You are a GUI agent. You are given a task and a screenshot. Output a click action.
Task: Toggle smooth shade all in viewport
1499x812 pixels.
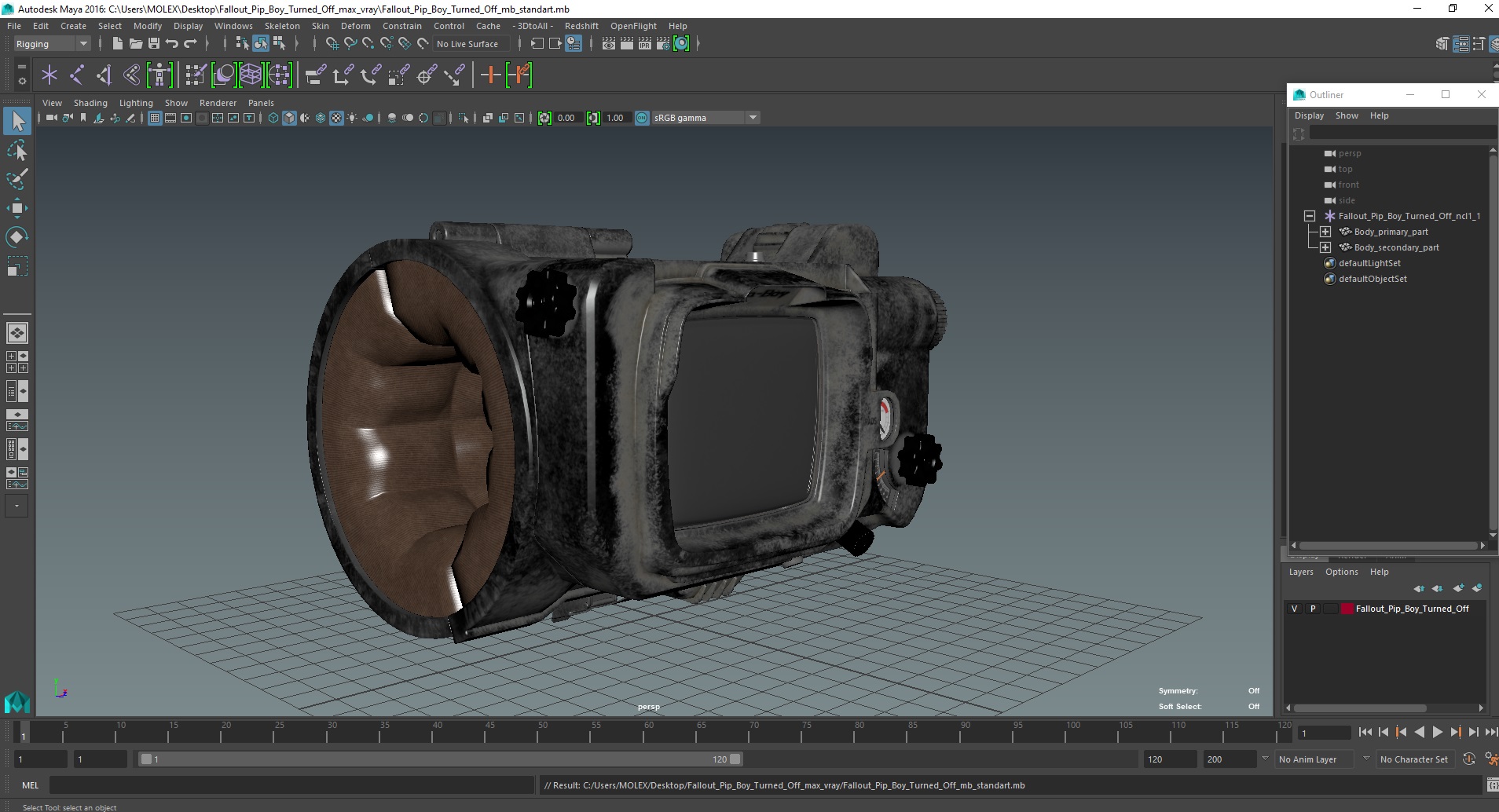[x=289, y=118]
